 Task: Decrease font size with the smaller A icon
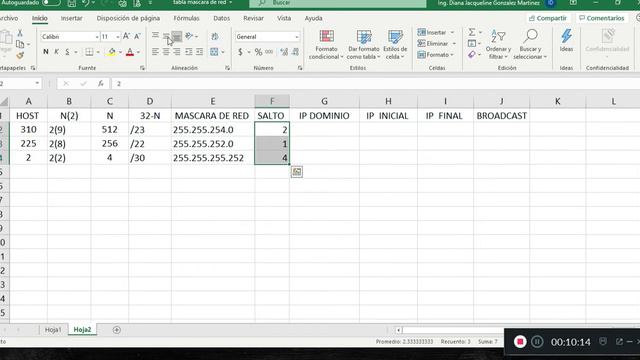[x=138, y=36]
